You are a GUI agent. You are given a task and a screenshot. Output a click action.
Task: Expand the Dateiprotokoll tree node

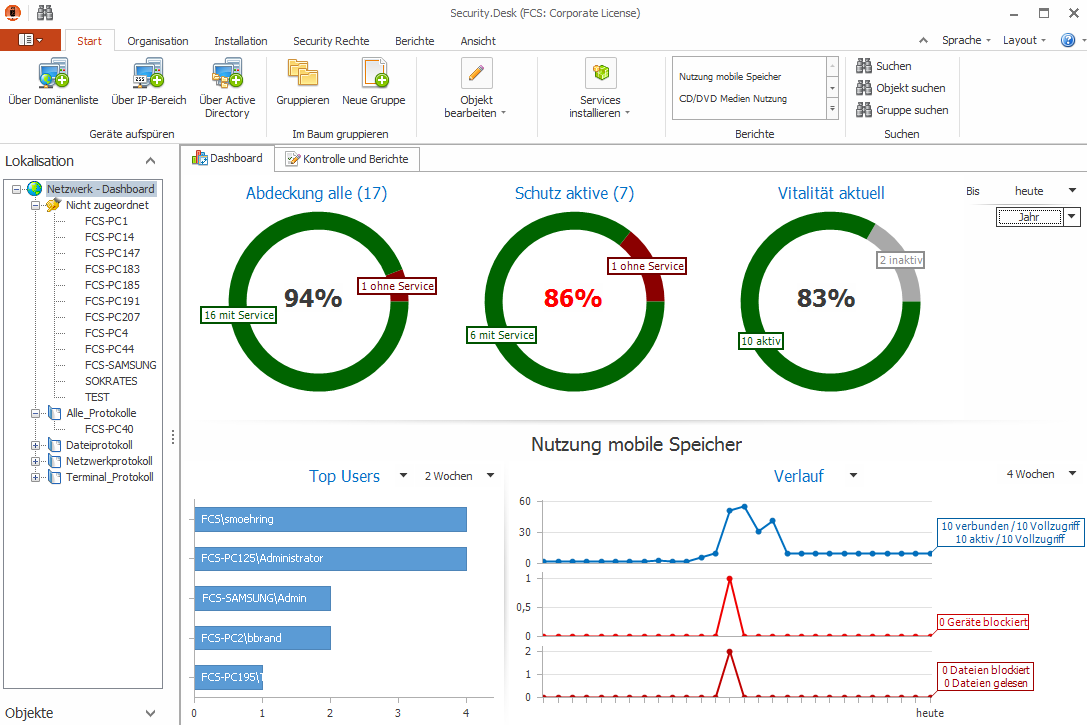click(35, 445)
